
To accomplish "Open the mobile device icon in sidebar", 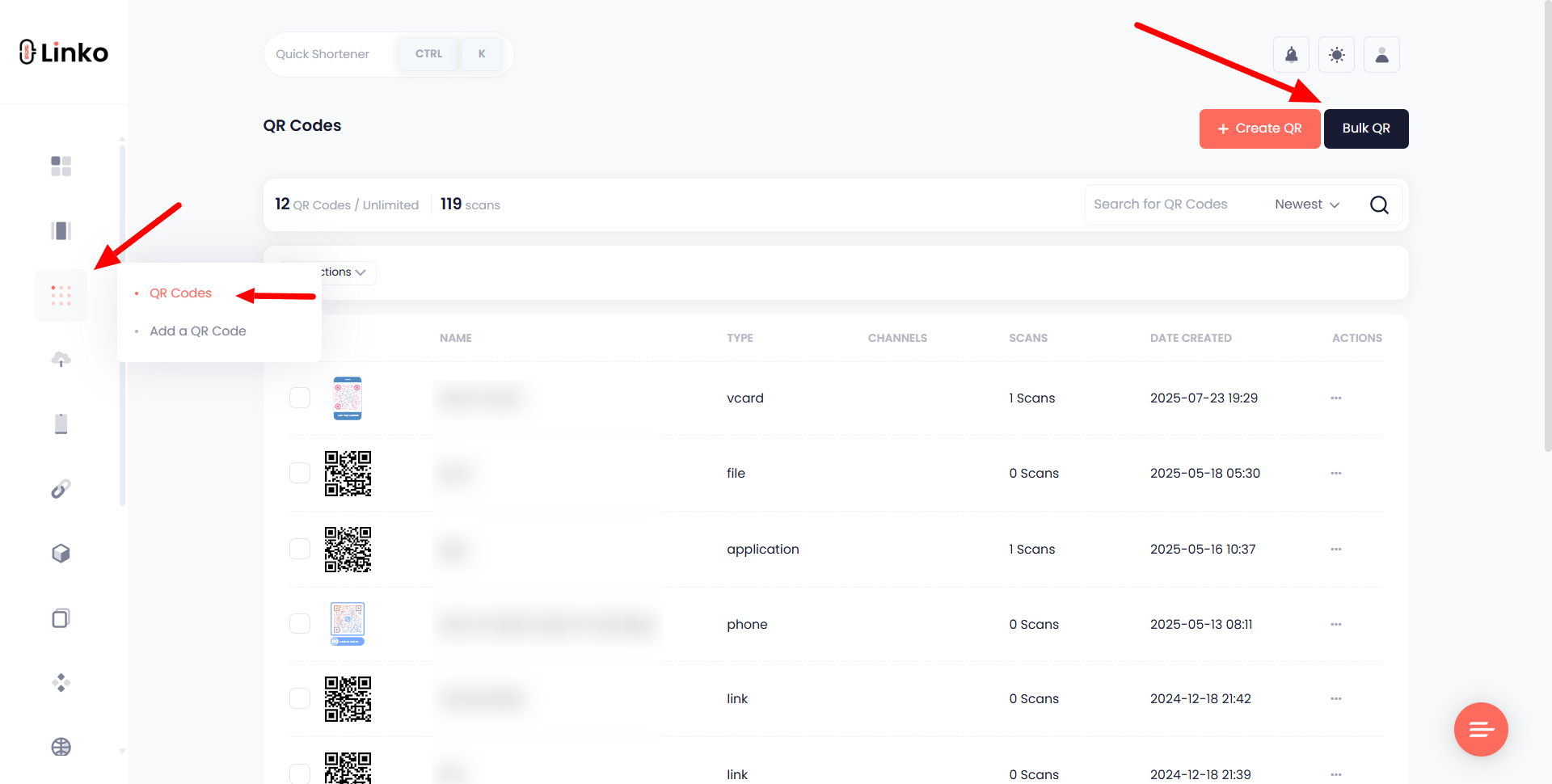I will (61, 424).
